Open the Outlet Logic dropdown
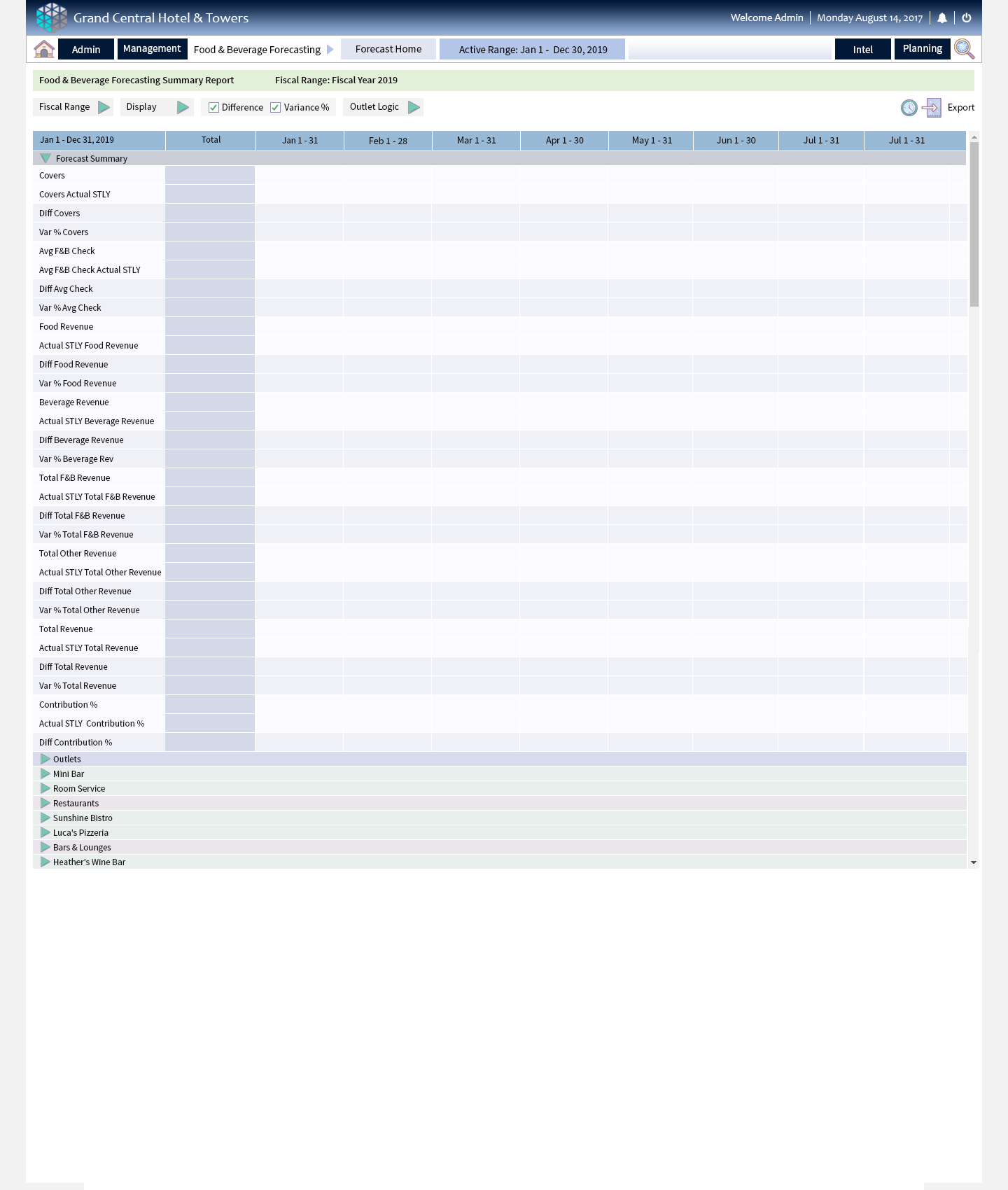 click(414, 107)
